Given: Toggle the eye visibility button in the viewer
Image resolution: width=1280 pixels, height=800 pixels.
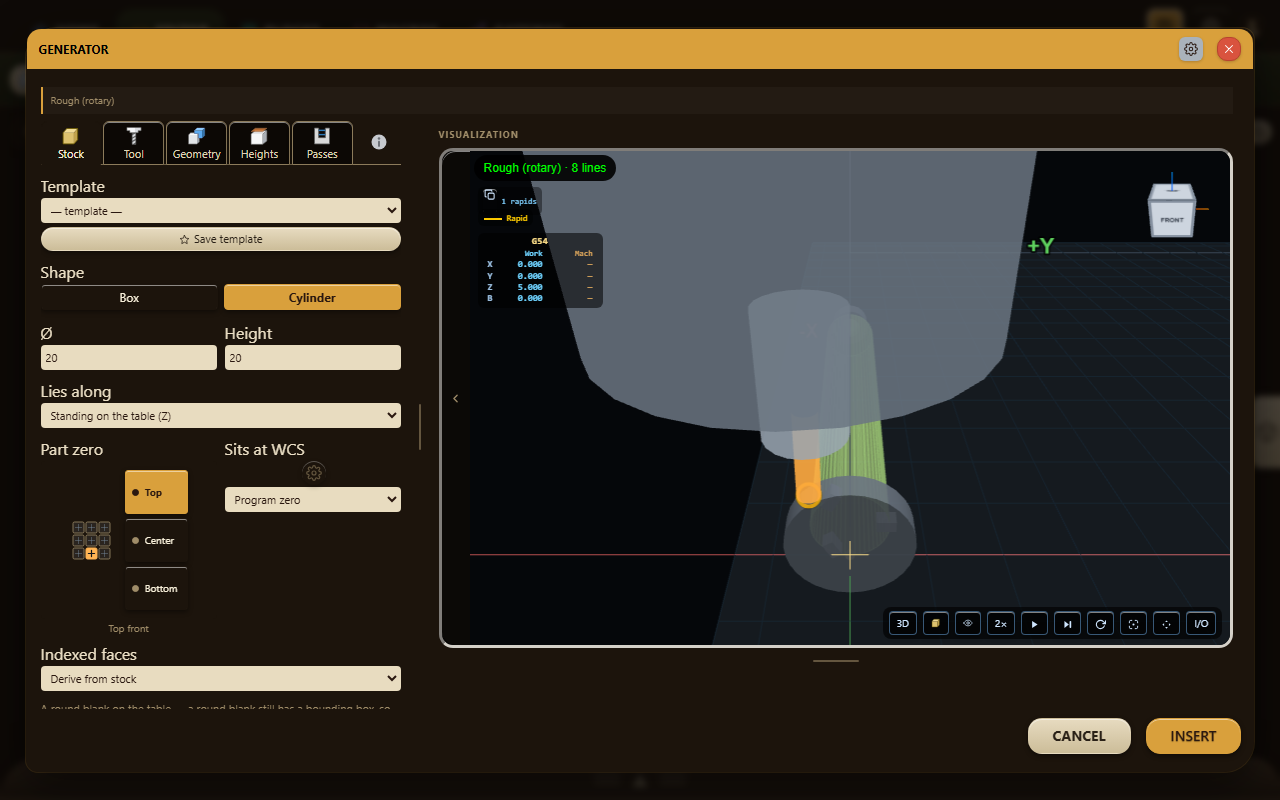Looking at the screenshot, I should (968, 623).
